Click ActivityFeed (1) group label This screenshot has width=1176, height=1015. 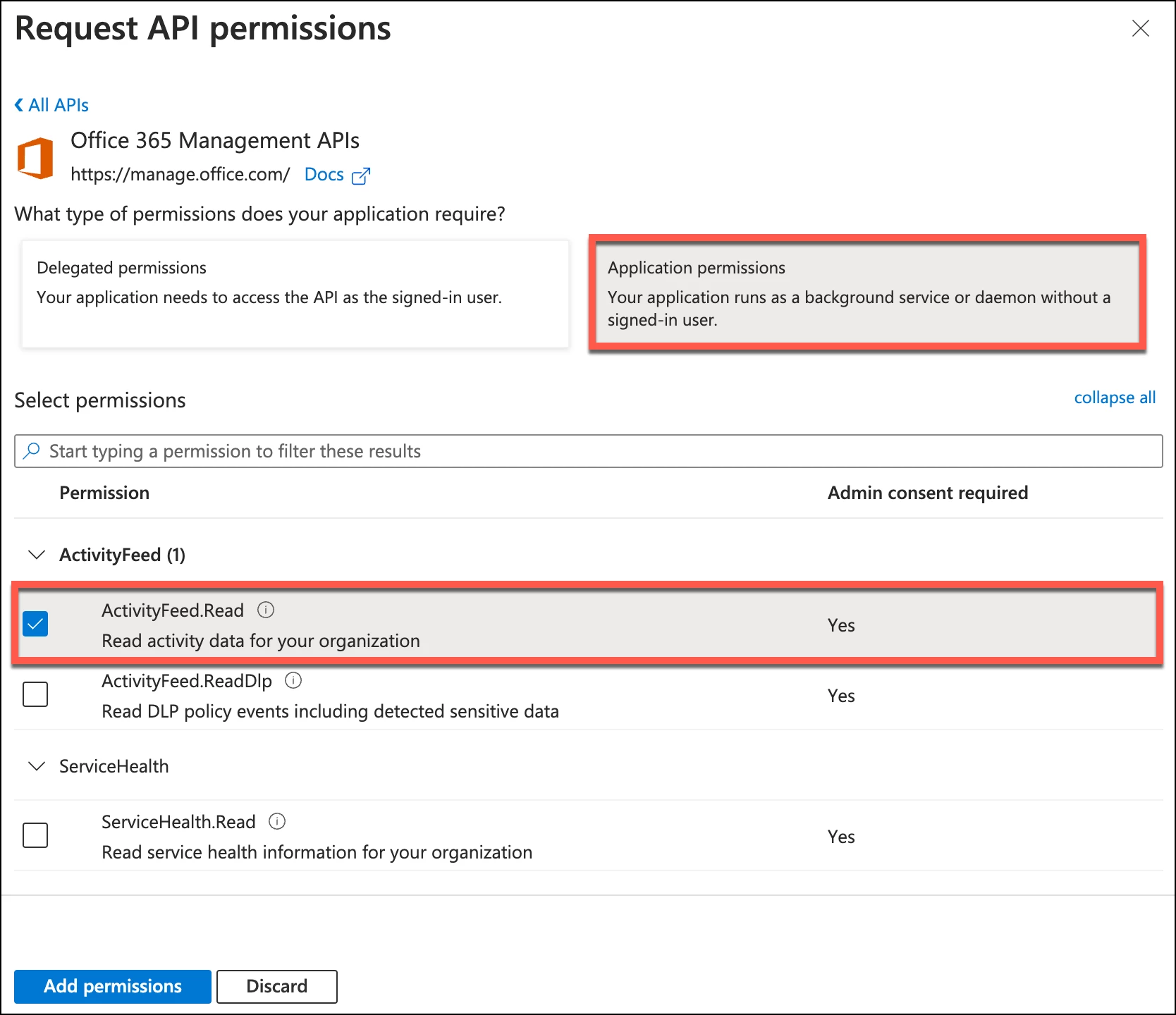click(123, 555)
